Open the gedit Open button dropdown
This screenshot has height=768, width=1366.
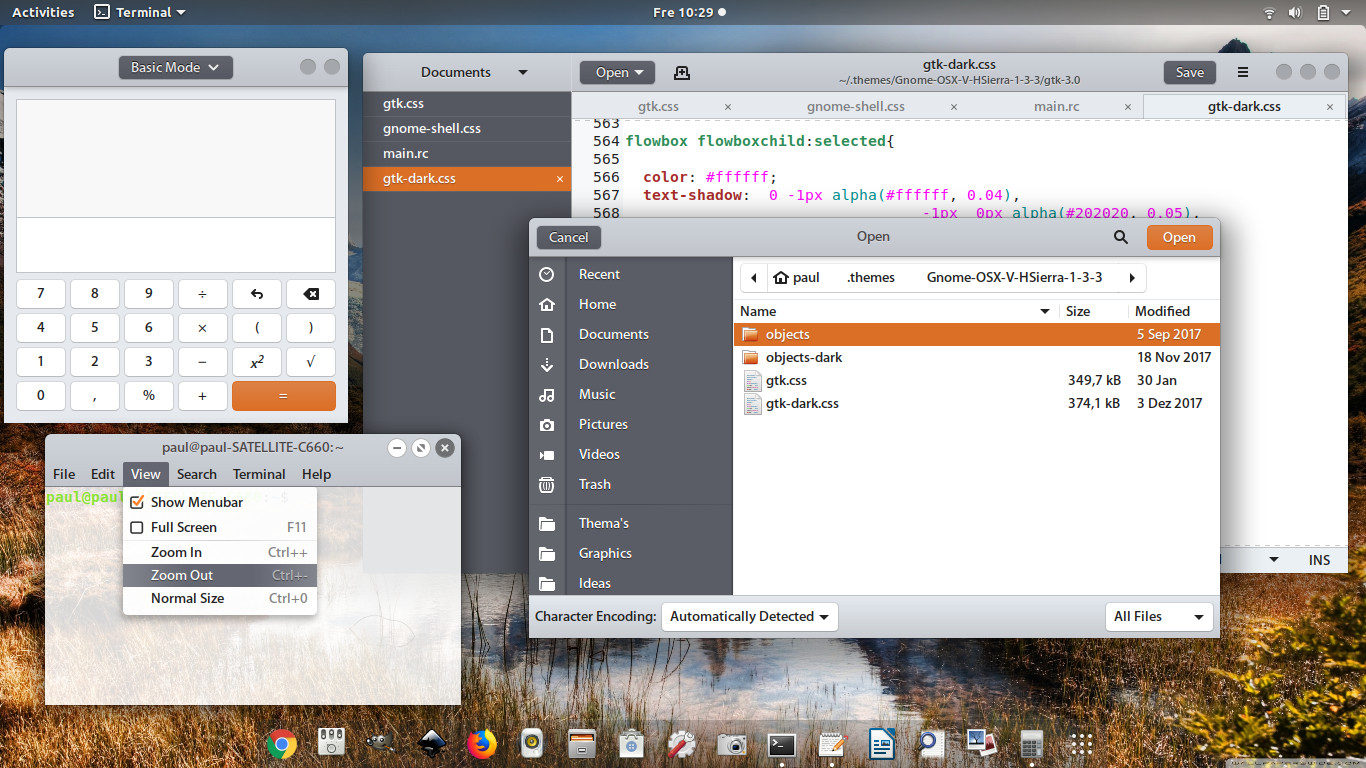(617, 72)
